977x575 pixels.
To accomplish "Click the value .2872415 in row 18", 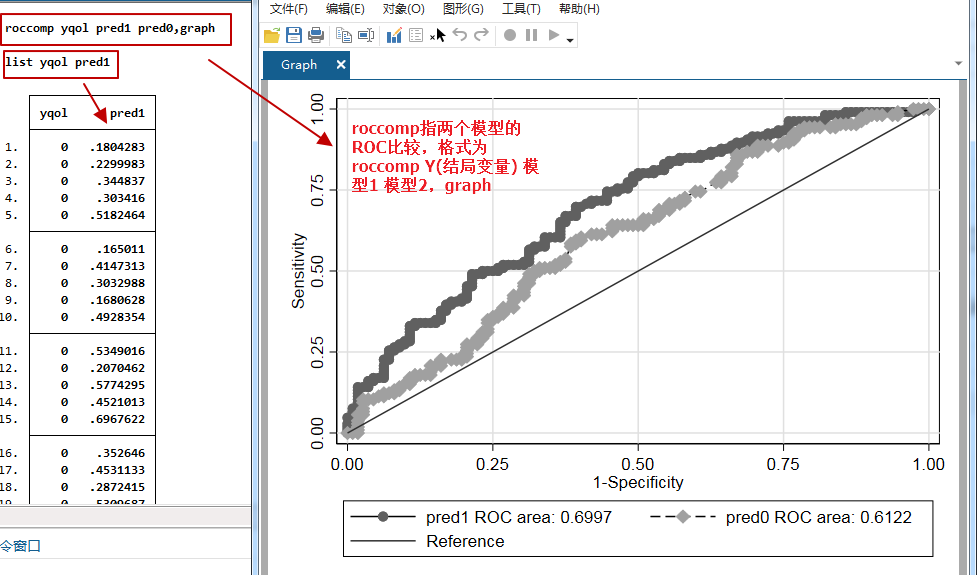I will [x=117, y=487].
